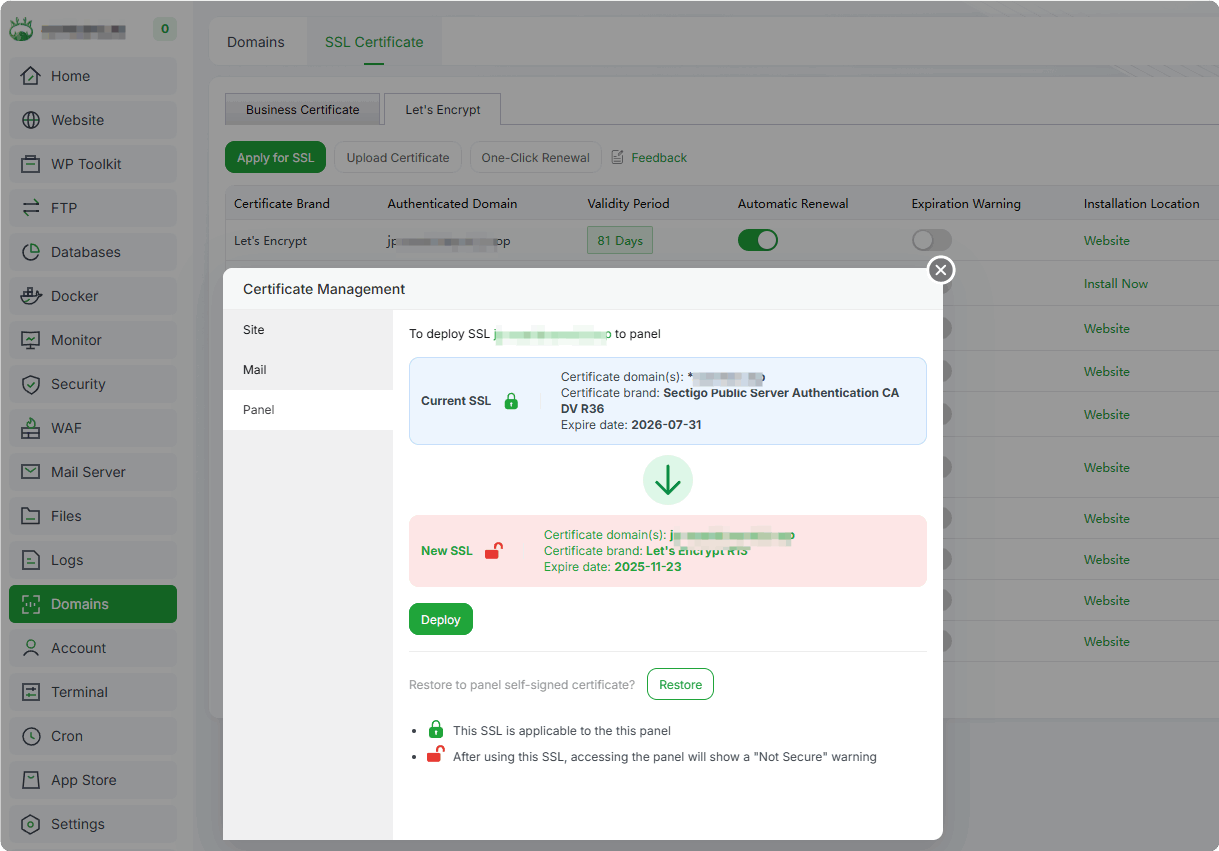
Task: Click Website link in the first row
Action: point(1107,241)
